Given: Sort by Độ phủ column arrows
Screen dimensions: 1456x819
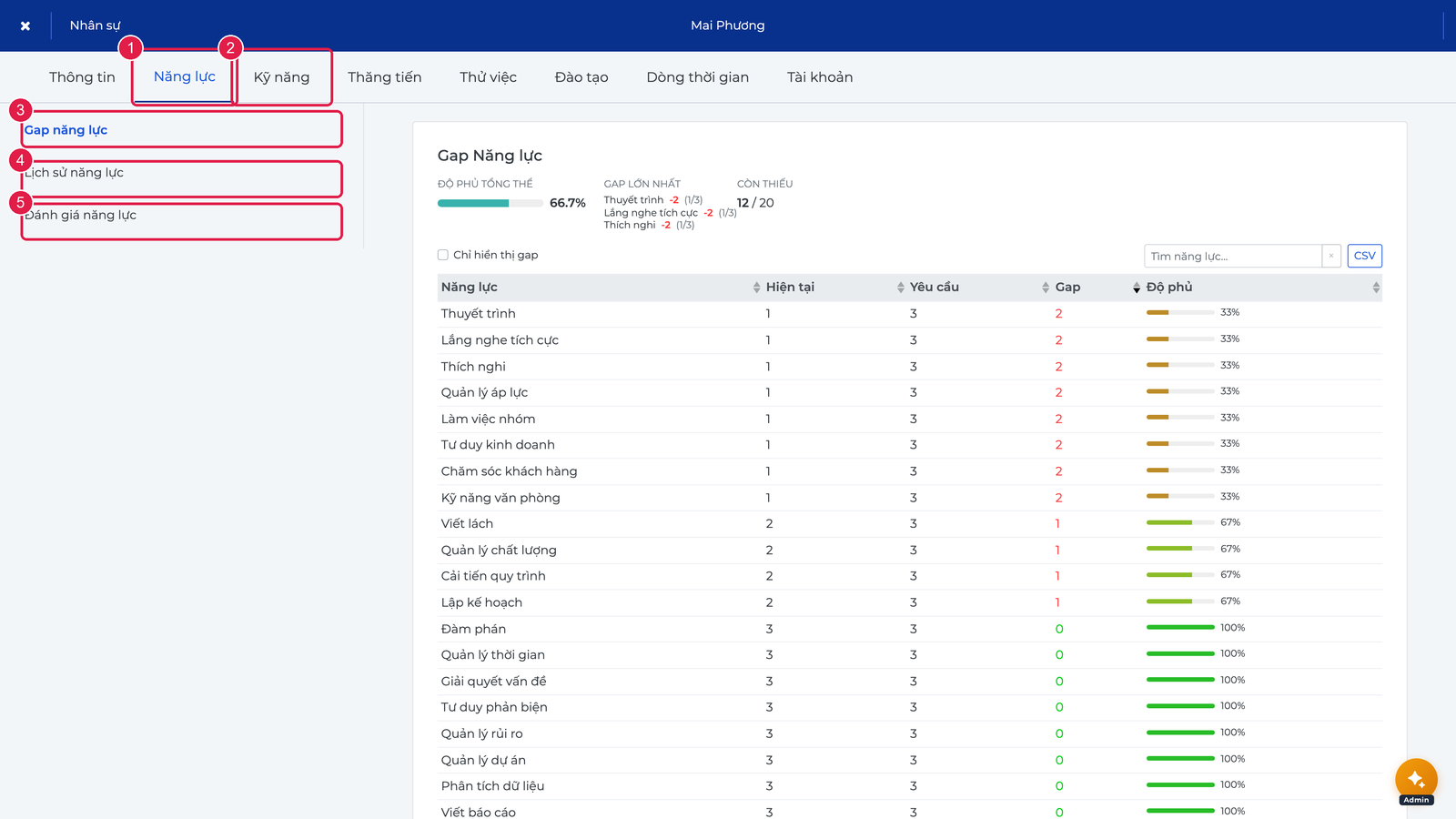Looking at the screenshot, I should coord(1376,288).
